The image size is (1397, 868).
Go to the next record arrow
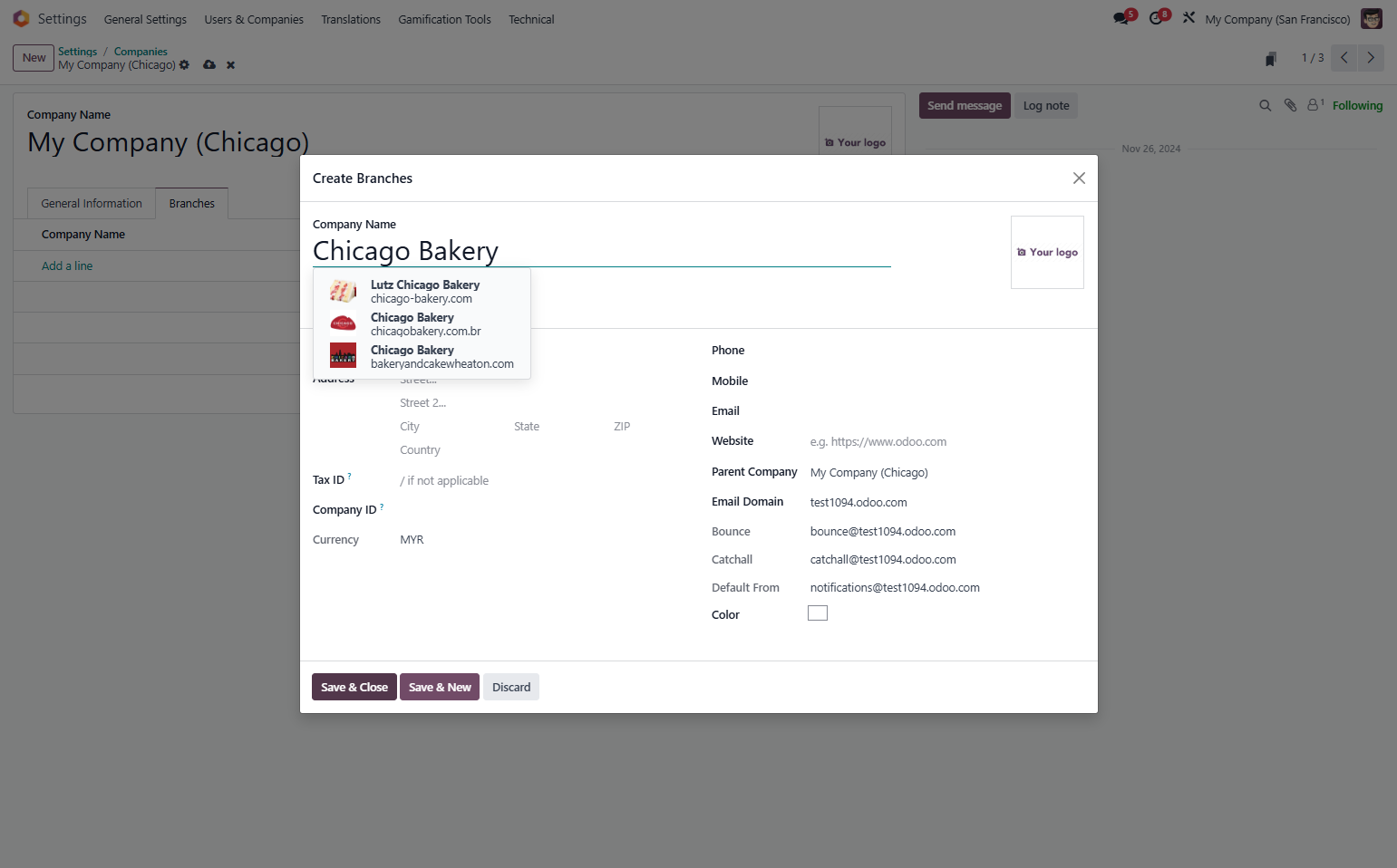(1371, 58)
